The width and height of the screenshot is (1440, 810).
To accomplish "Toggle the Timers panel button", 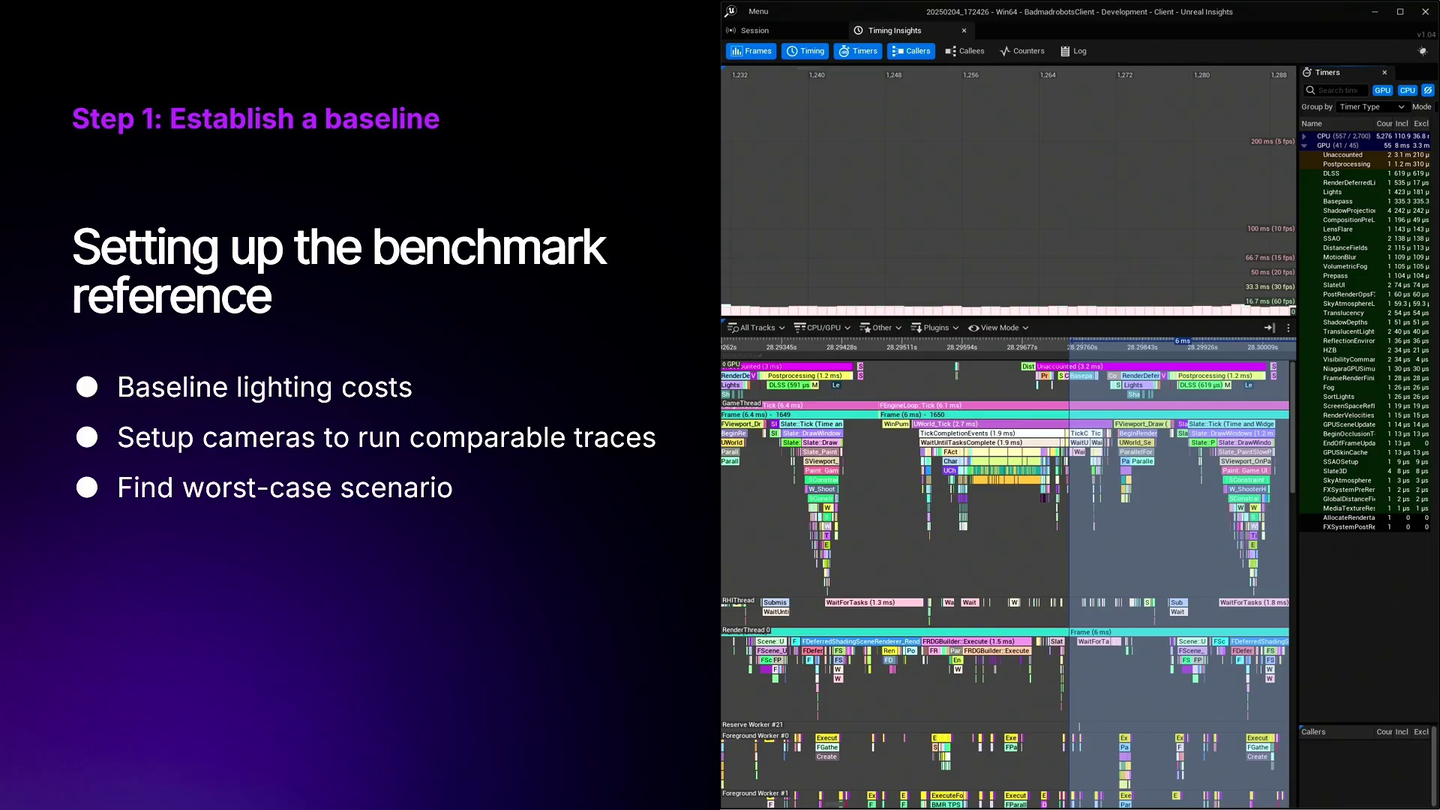I will (858, 51).
